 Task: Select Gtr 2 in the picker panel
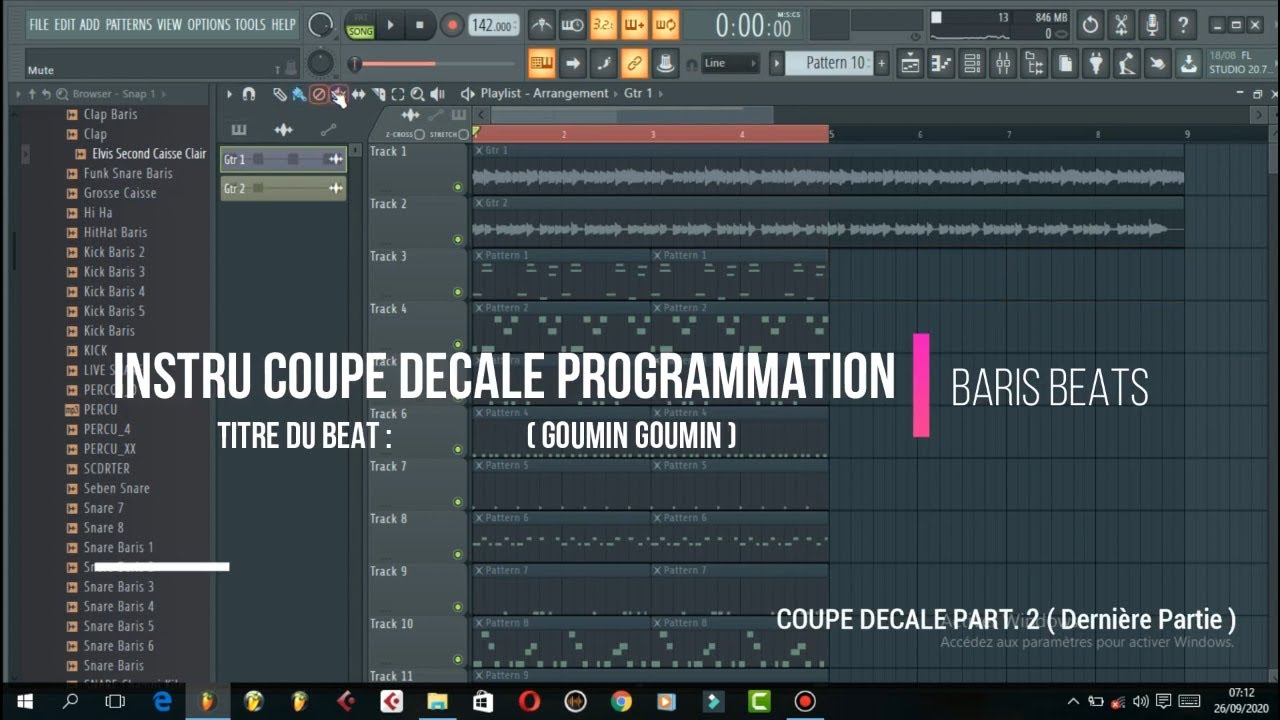[x=283, y=188]
